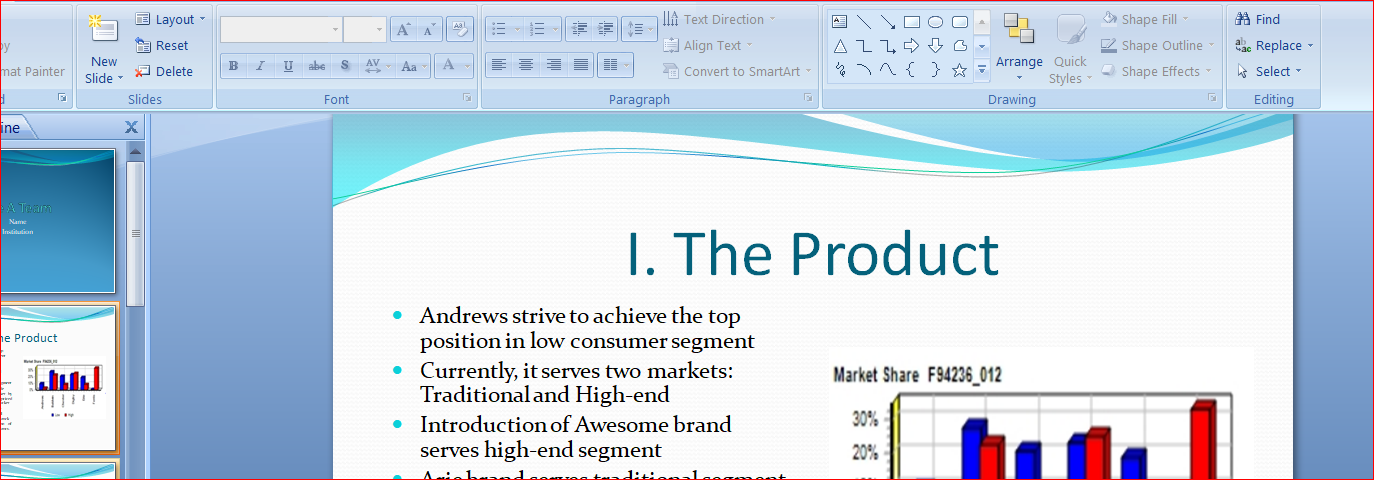
Task: Select the Product slide thumbnail
Action: (58, 377)
